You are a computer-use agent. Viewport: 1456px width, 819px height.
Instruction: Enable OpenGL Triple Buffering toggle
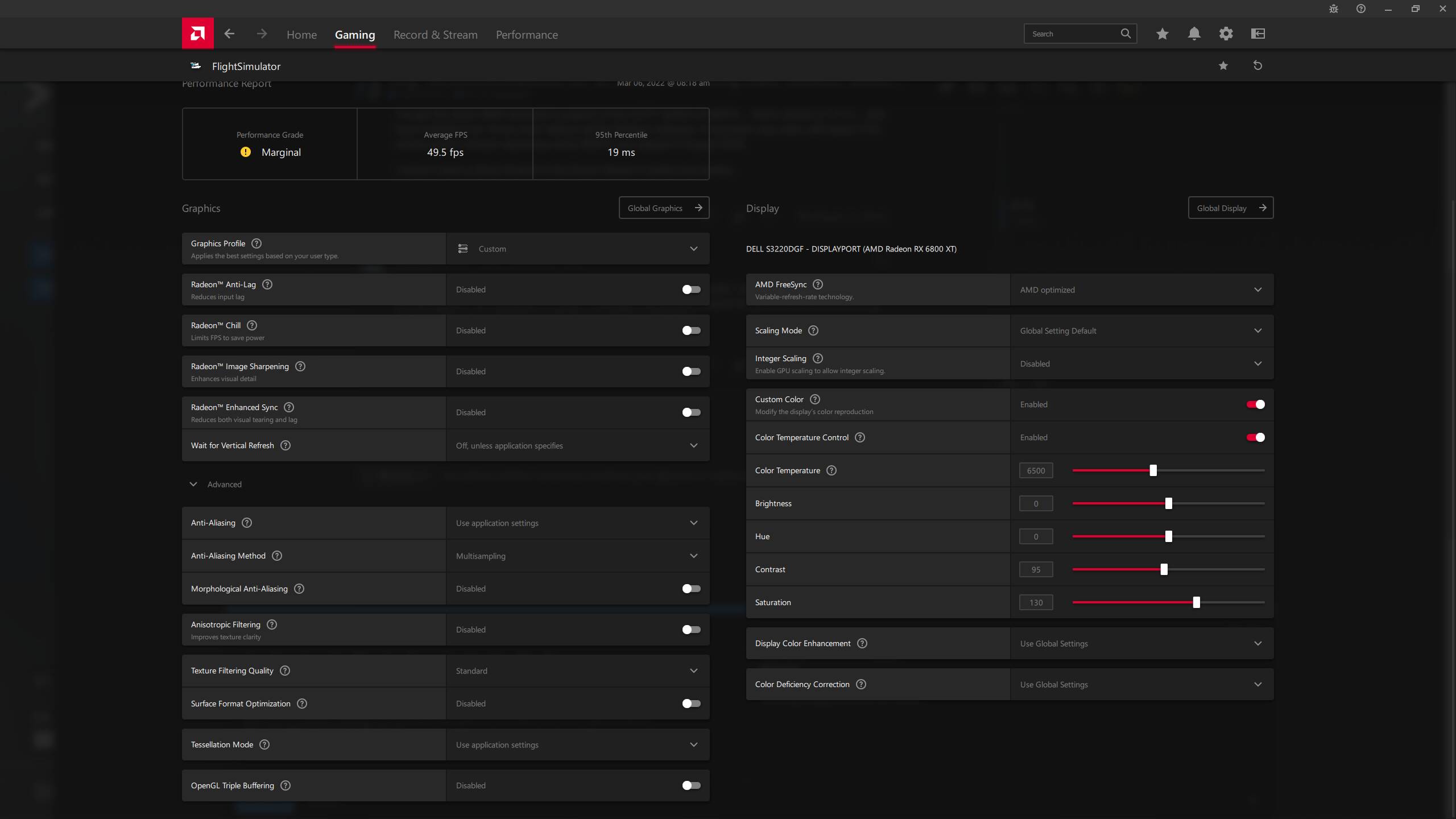point(691,785)
